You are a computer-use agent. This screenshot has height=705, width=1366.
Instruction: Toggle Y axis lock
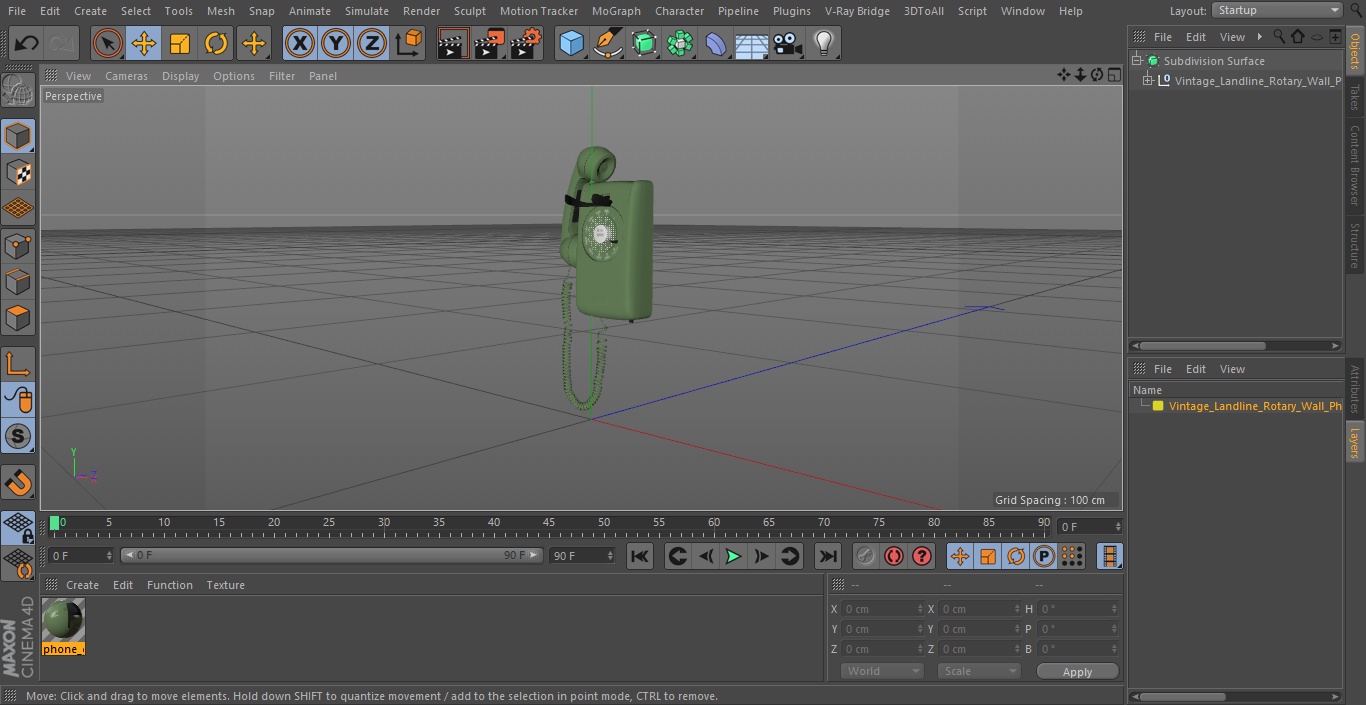click(x=336, y=44)
